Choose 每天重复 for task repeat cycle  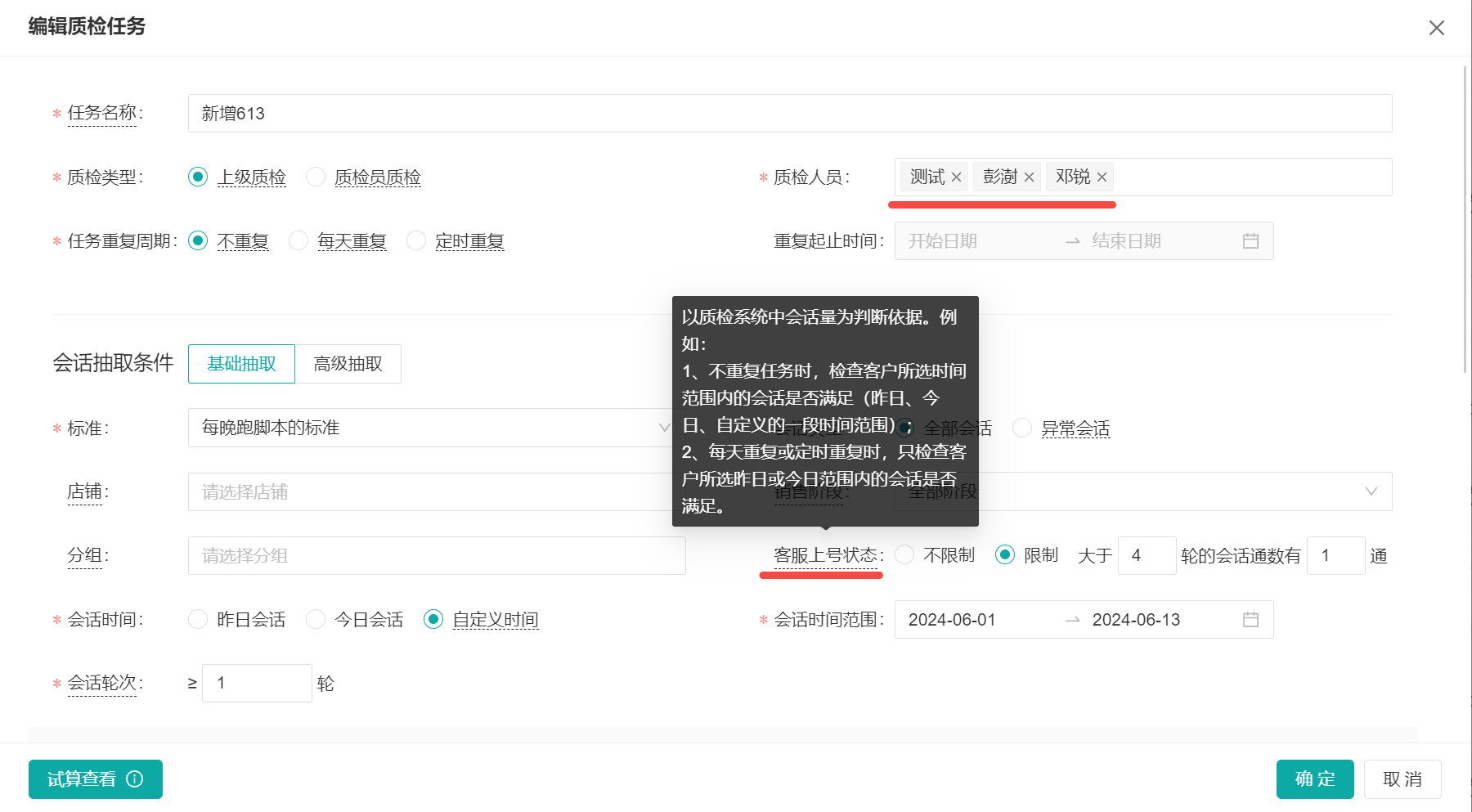(298, 241)
